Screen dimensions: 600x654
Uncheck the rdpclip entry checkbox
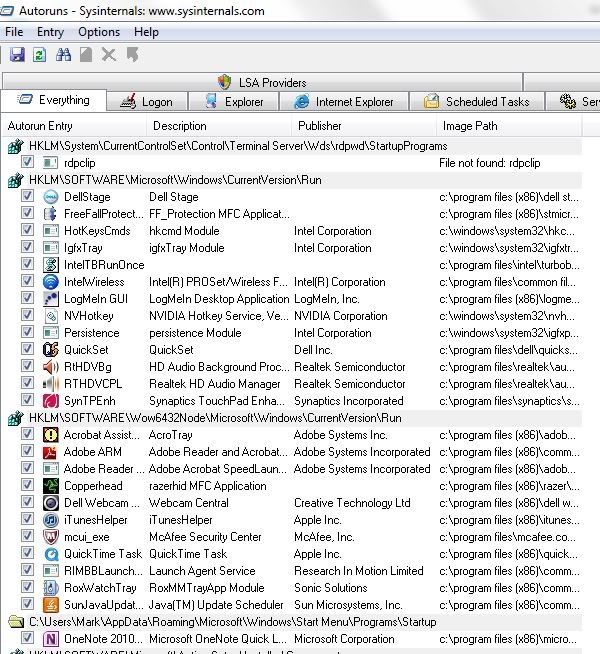click(28, 162)
